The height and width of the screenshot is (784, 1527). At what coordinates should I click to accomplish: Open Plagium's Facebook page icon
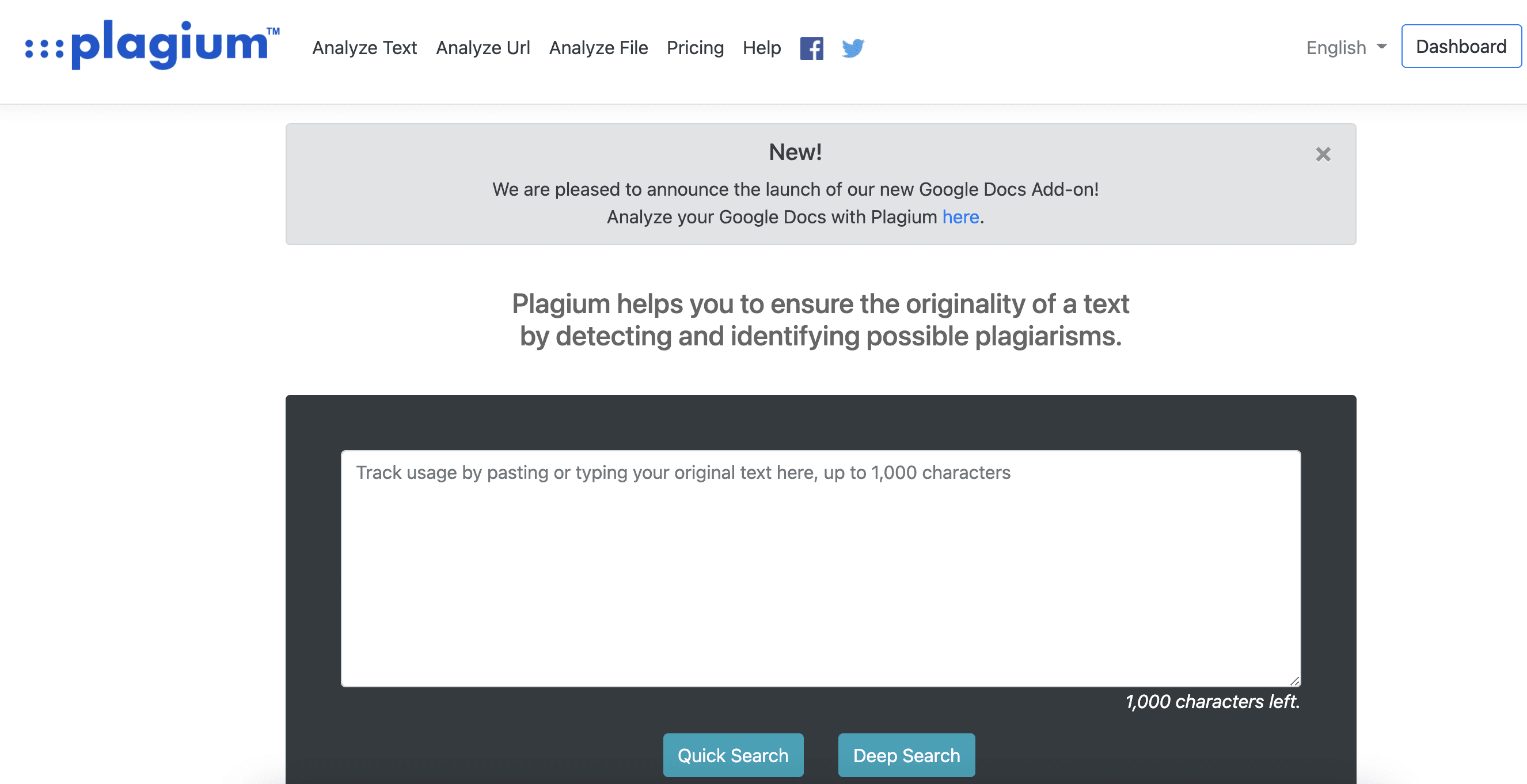811,48
